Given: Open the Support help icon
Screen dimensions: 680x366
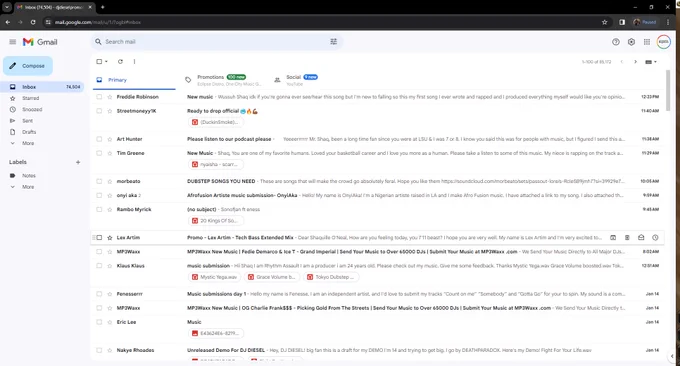Looking at the screenshot, I should click(616, 42).
